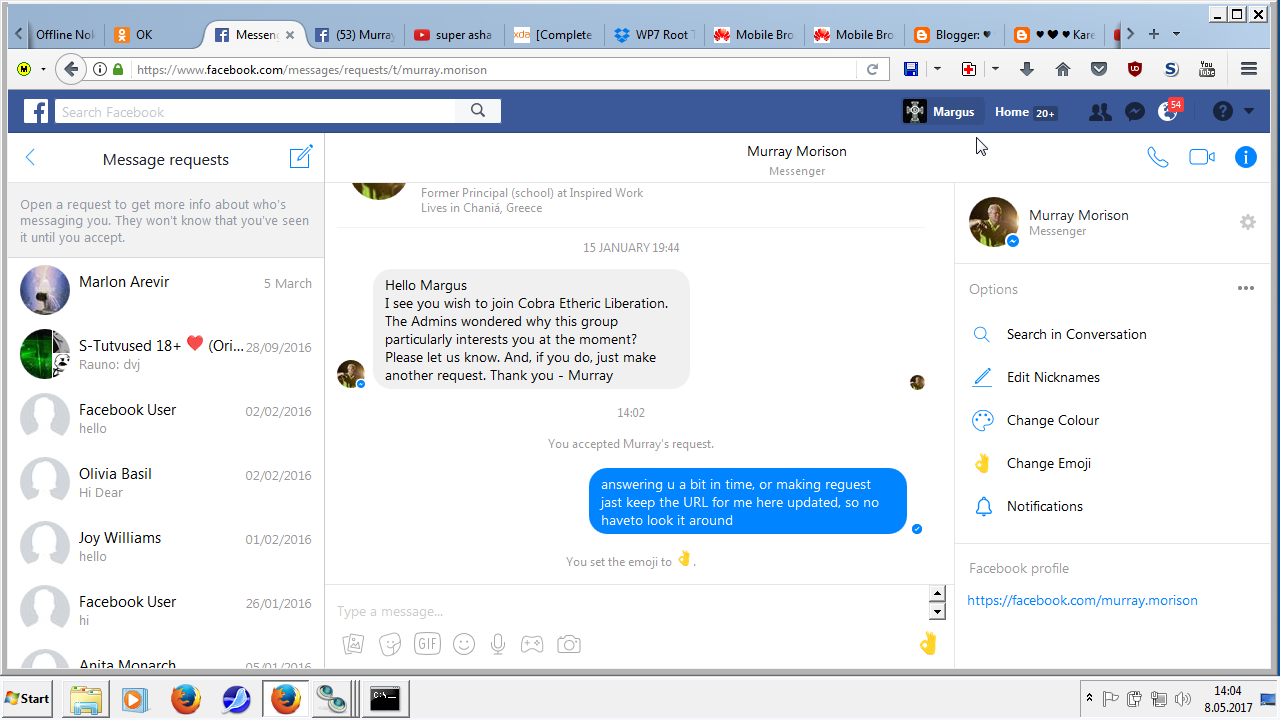
Task: Open the emoji picker
Action: [x=464, y=644]
